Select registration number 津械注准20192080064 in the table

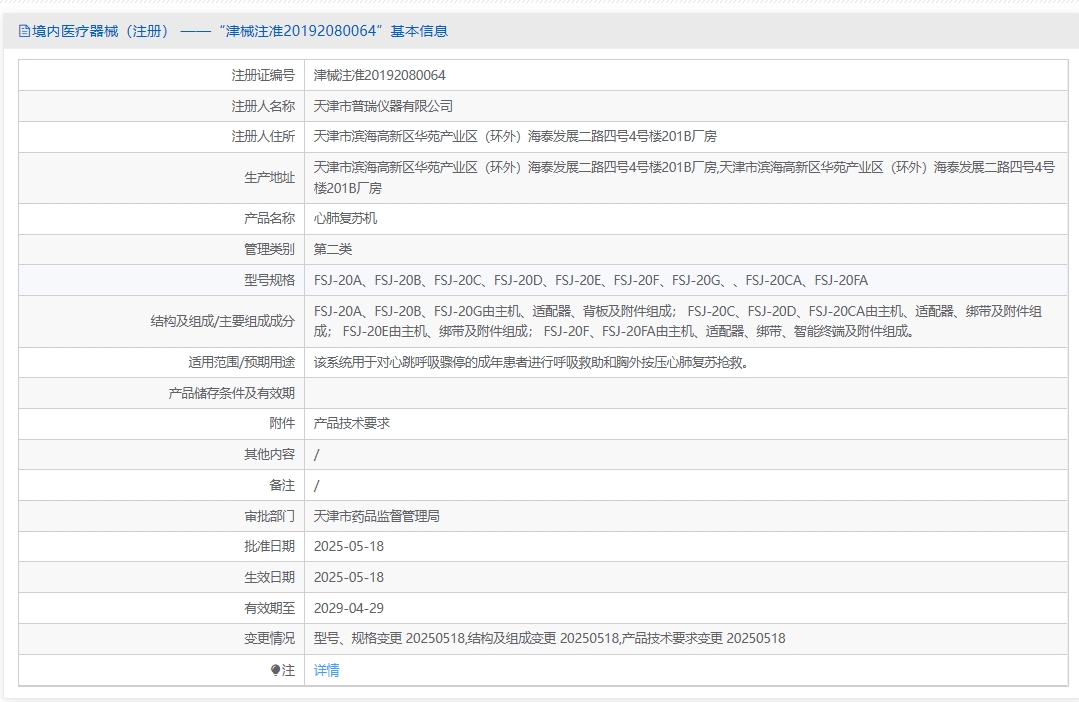pyautogui.click(x=380, y=75)
